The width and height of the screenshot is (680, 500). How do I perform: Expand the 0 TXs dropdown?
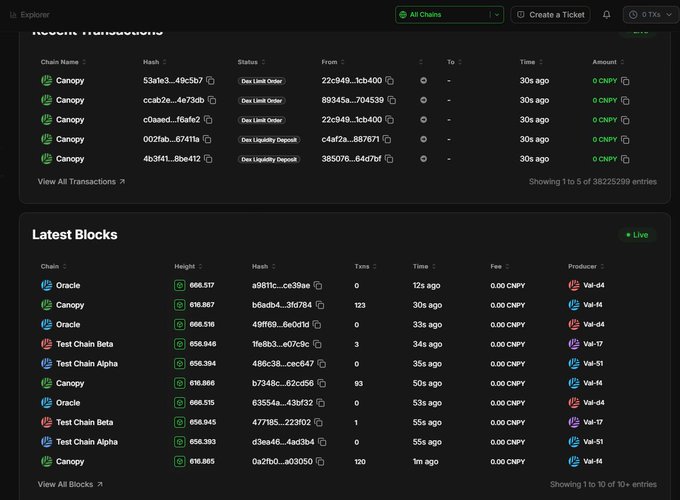click(651, 15)
